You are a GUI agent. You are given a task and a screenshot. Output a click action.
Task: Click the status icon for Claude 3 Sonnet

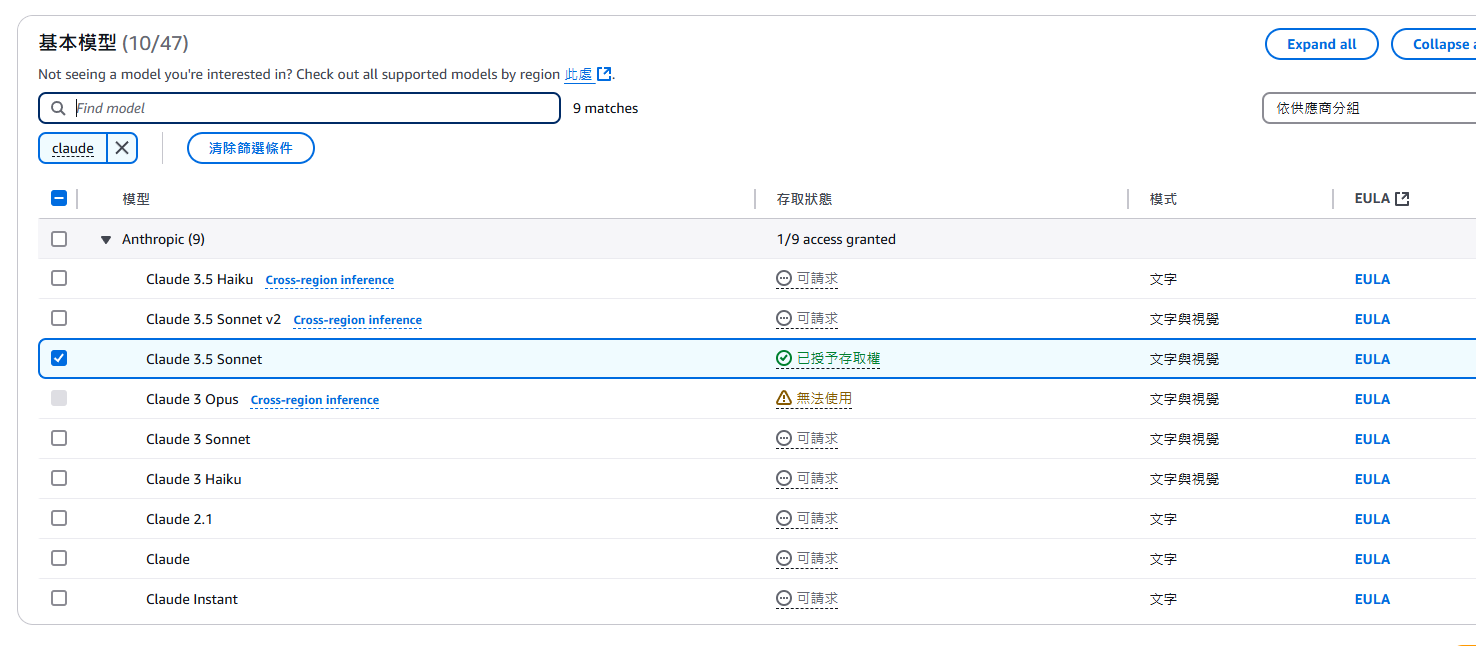click(784, 439)
